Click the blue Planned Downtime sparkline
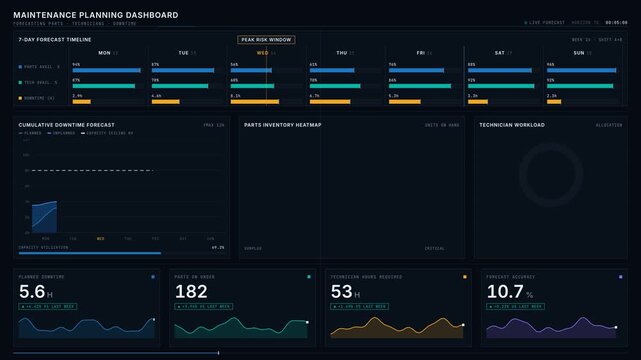This screenshot has width=641, height=360. pyautogui.click(x=86, y=328)
